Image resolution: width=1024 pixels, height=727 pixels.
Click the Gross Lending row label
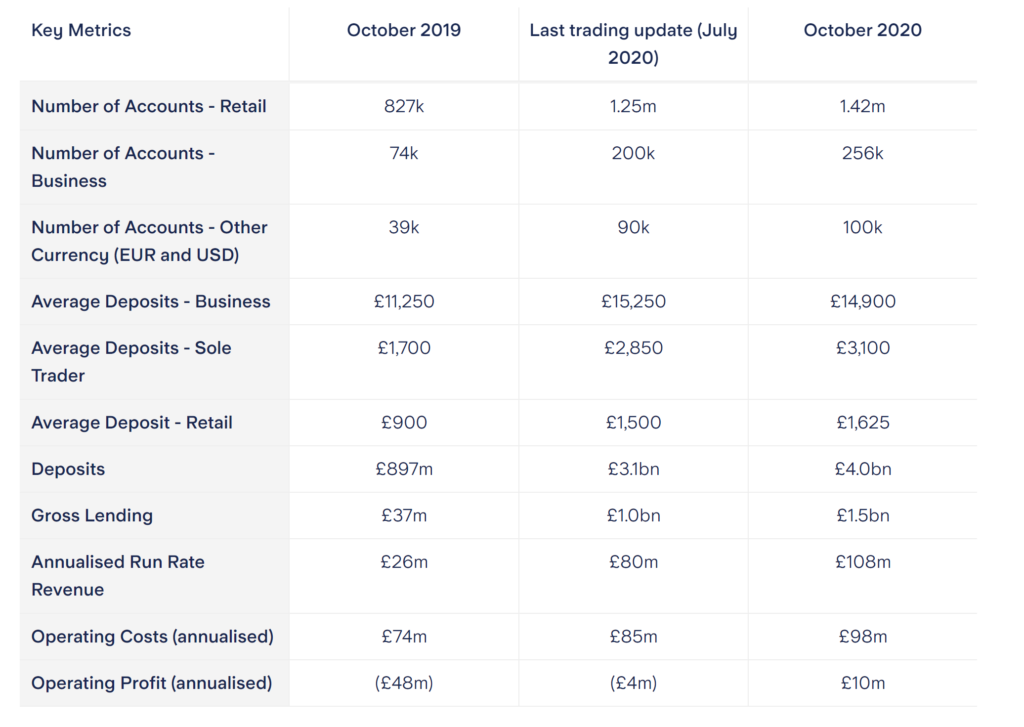[92, 515]
